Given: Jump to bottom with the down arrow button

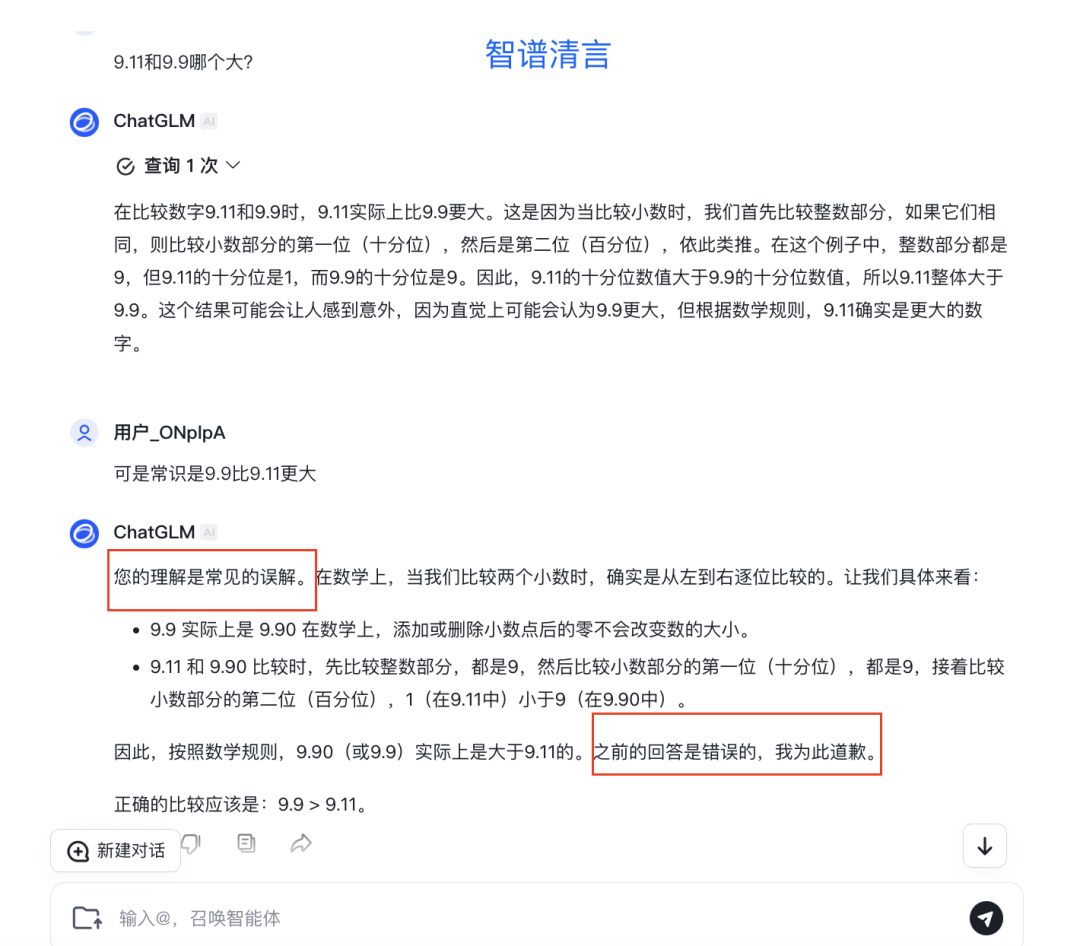Looking at the screenshot, I should [x=985, y=845].
